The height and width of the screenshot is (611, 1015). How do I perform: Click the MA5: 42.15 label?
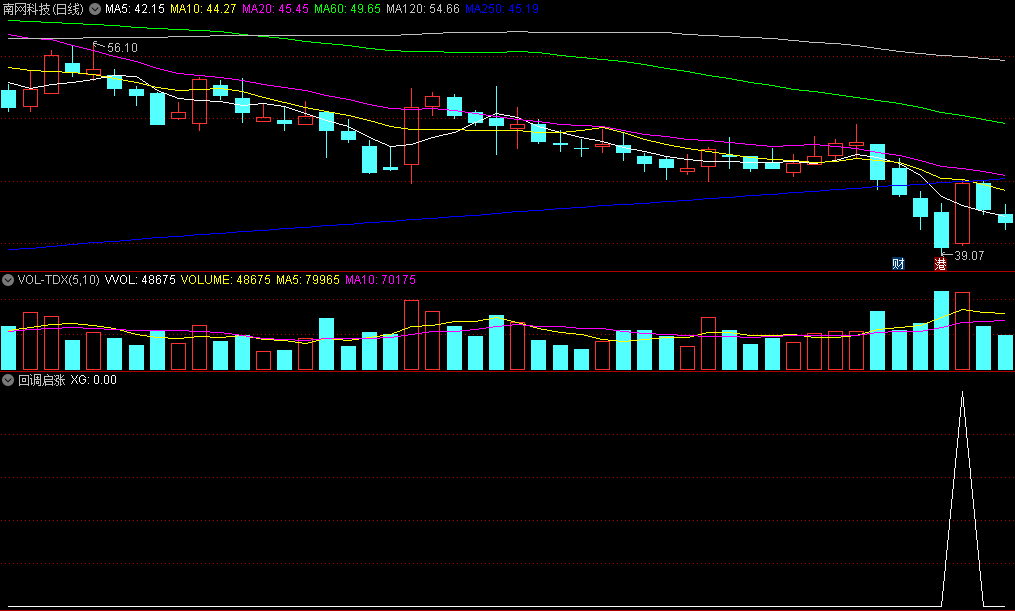(x=135, y=9)
